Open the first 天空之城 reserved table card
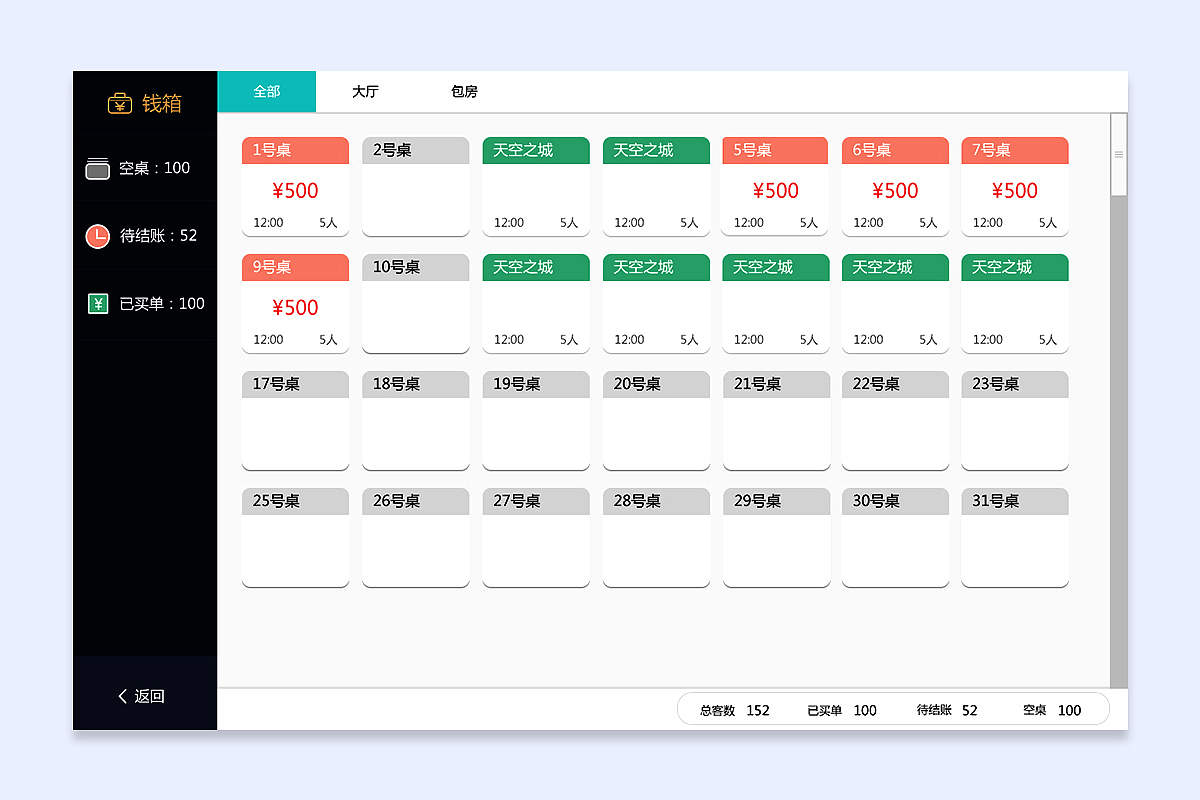This screenshot has height=800, width=1200. tap(535, 186)
